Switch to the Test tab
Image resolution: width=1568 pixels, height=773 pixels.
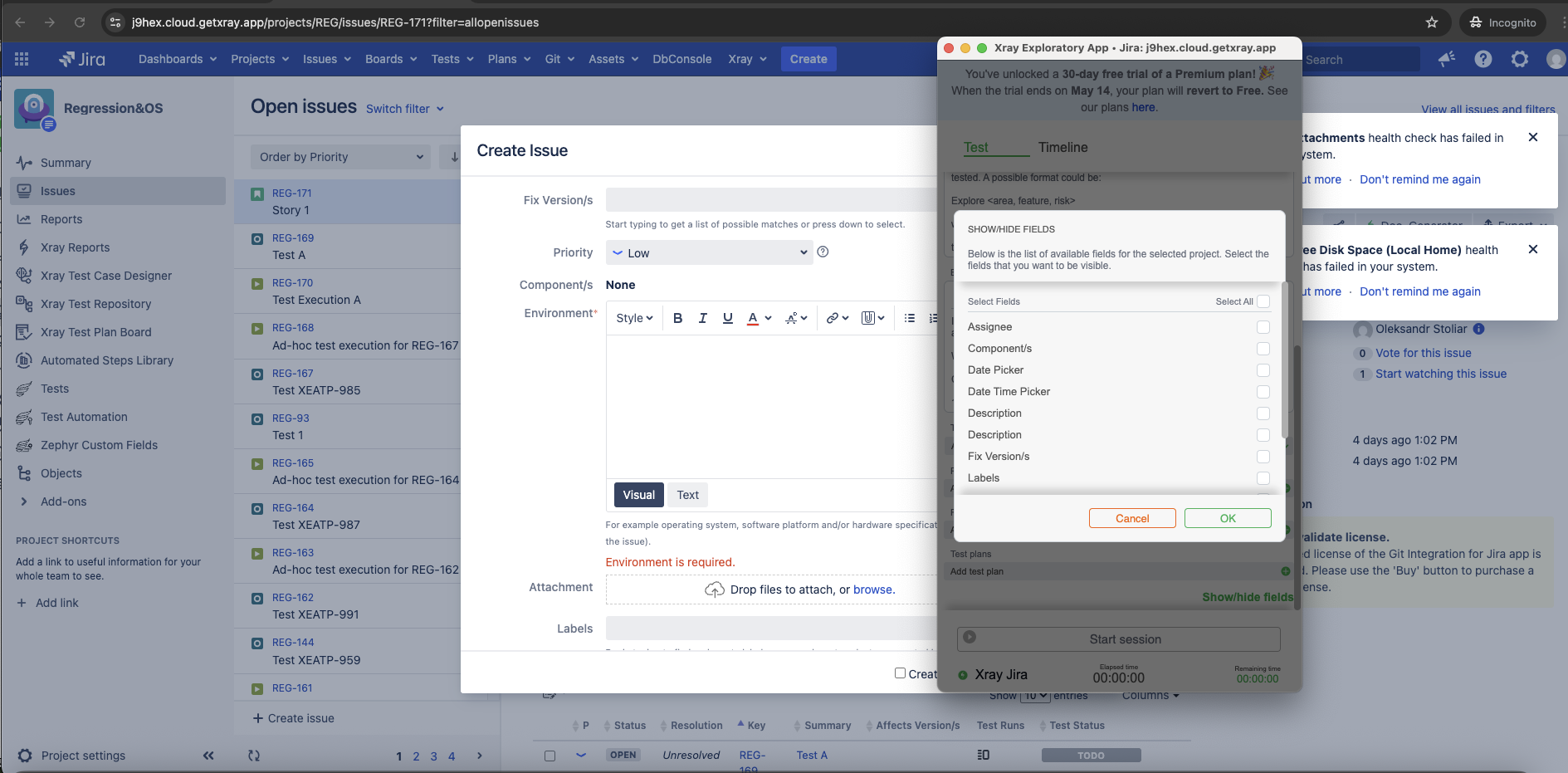point(976,147)
